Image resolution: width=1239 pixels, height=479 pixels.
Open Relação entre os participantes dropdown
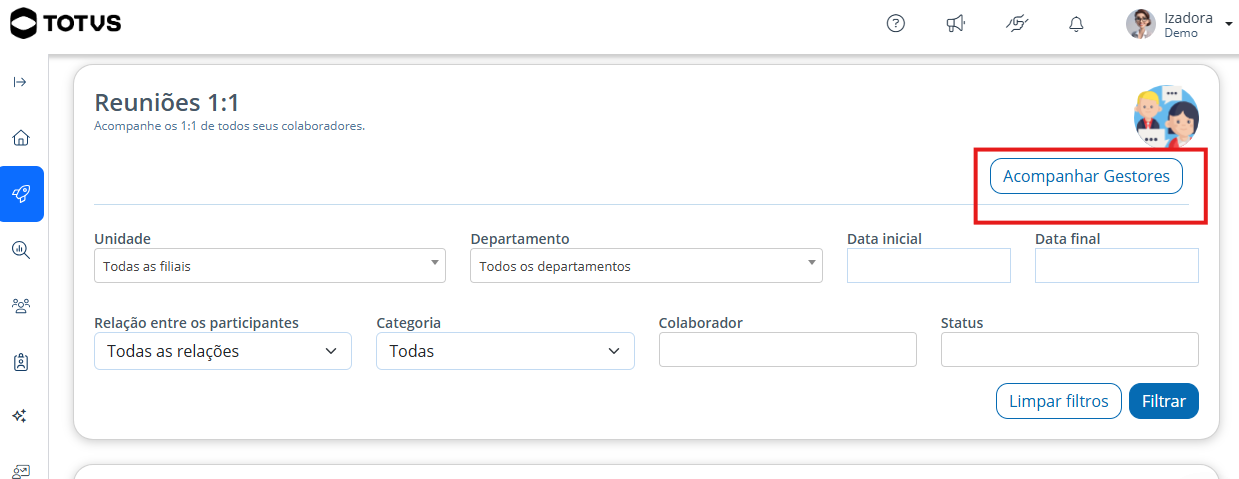pos(223,351)
